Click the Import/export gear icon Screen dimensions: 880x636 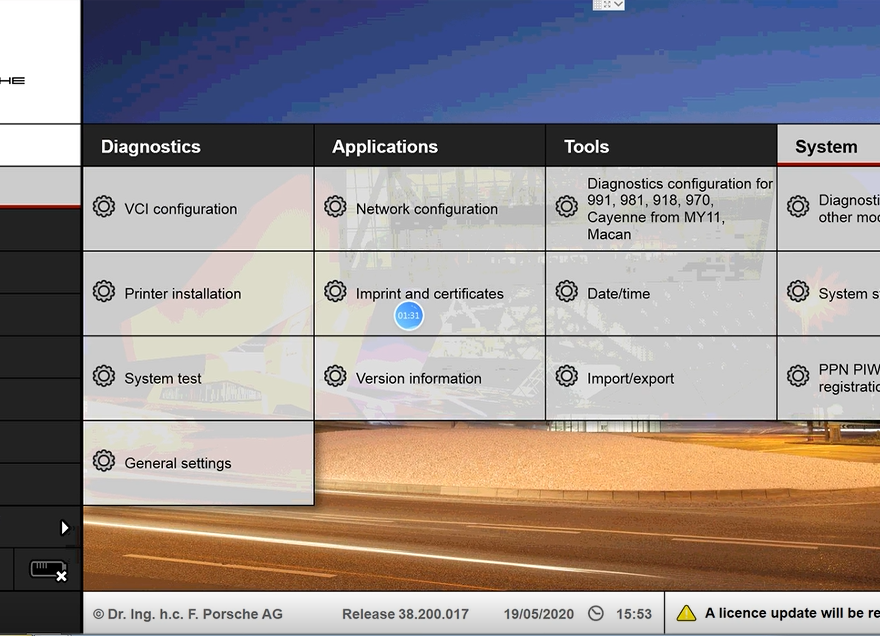(x=567, y=376)
